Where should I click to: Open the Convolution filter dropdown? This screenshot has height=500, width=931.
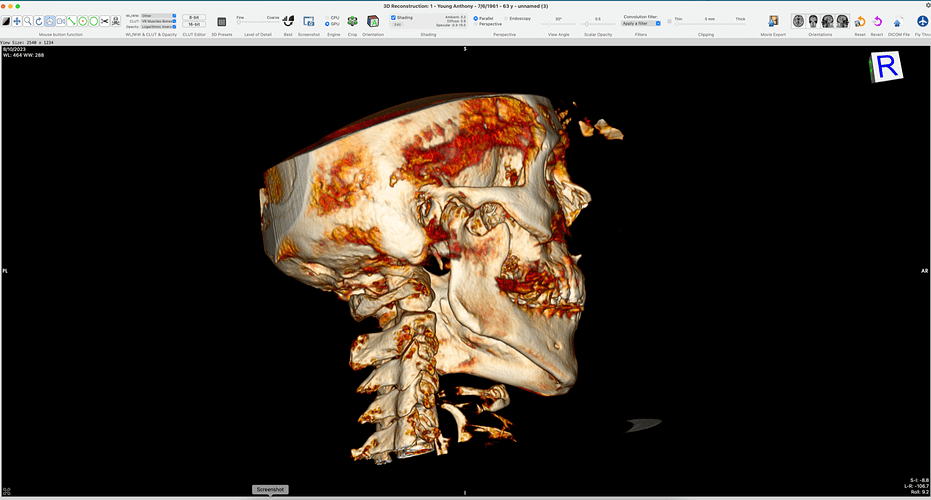tap(641, 23)
